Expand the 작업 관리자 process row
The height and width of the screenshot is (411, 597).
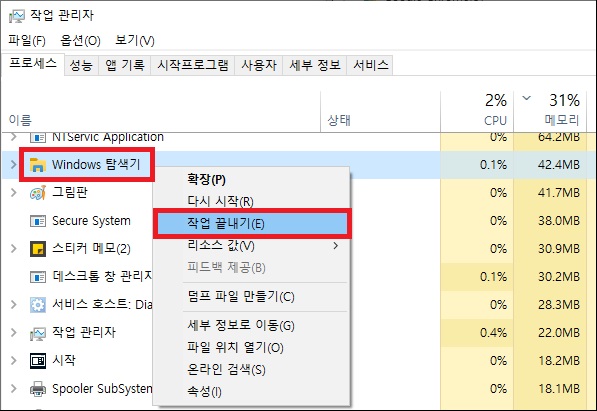[14, 333]
